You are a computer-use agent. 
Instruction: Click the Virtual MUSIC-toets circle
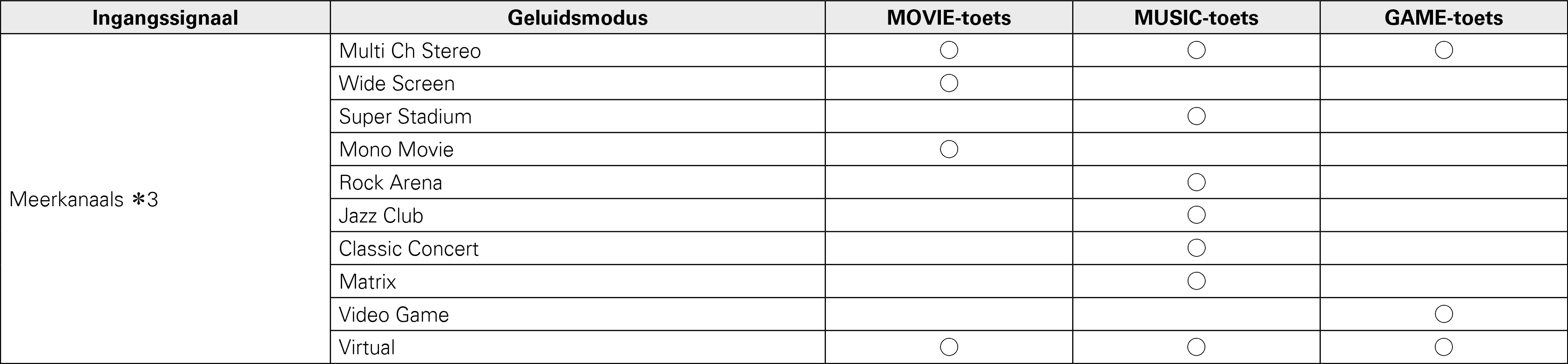tap(1196, 347)
